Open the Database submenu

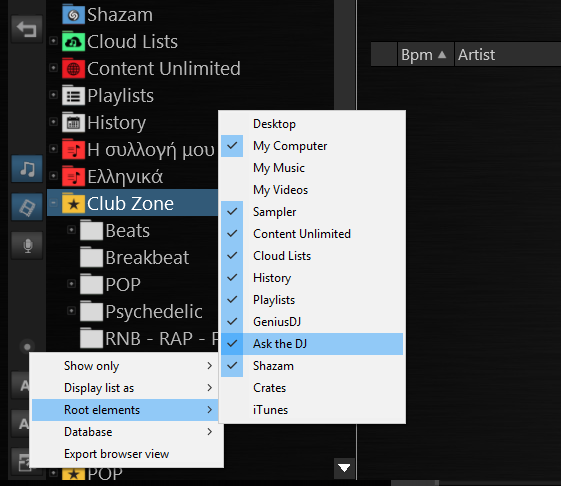[125, 432]
